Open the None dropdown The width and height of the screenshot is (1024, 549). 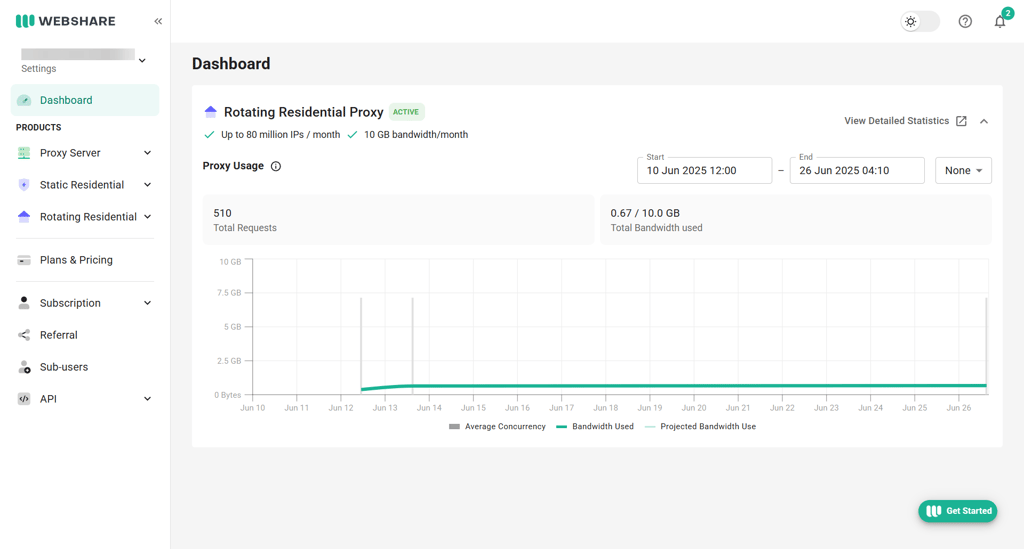pos(963,170)
